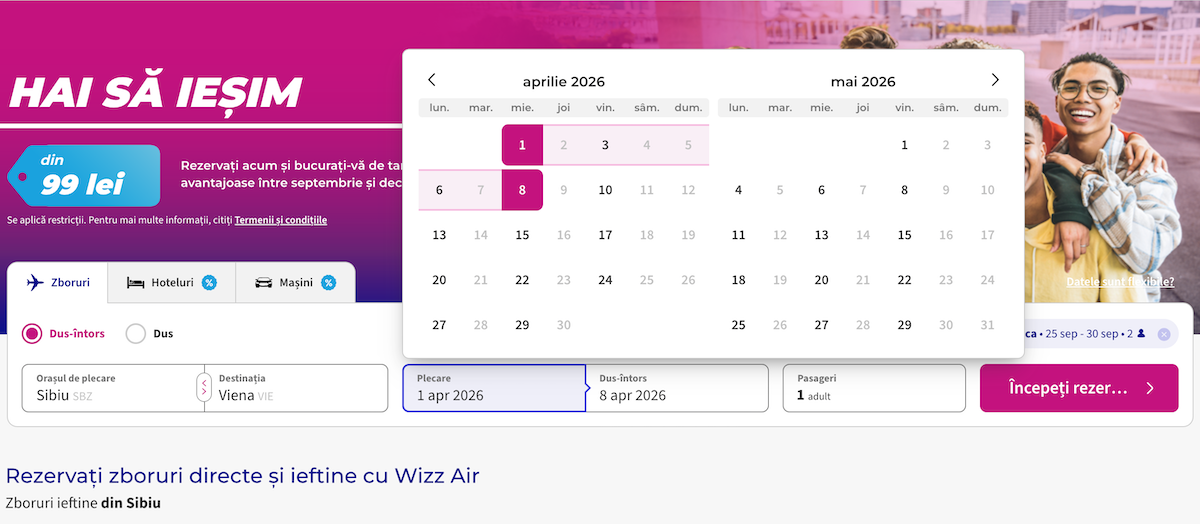Select 17 April 2026 date
The height and width of the screenshot is (524, 1200).
coord(605,235)
